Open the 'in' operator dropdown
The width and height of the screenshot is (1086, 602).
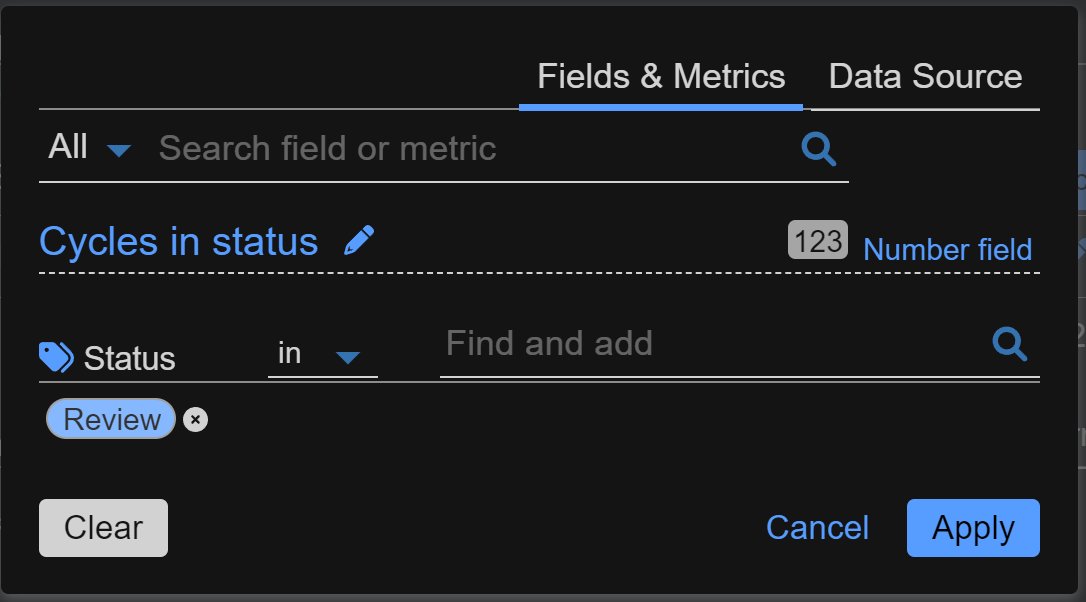tap(290, 354)
